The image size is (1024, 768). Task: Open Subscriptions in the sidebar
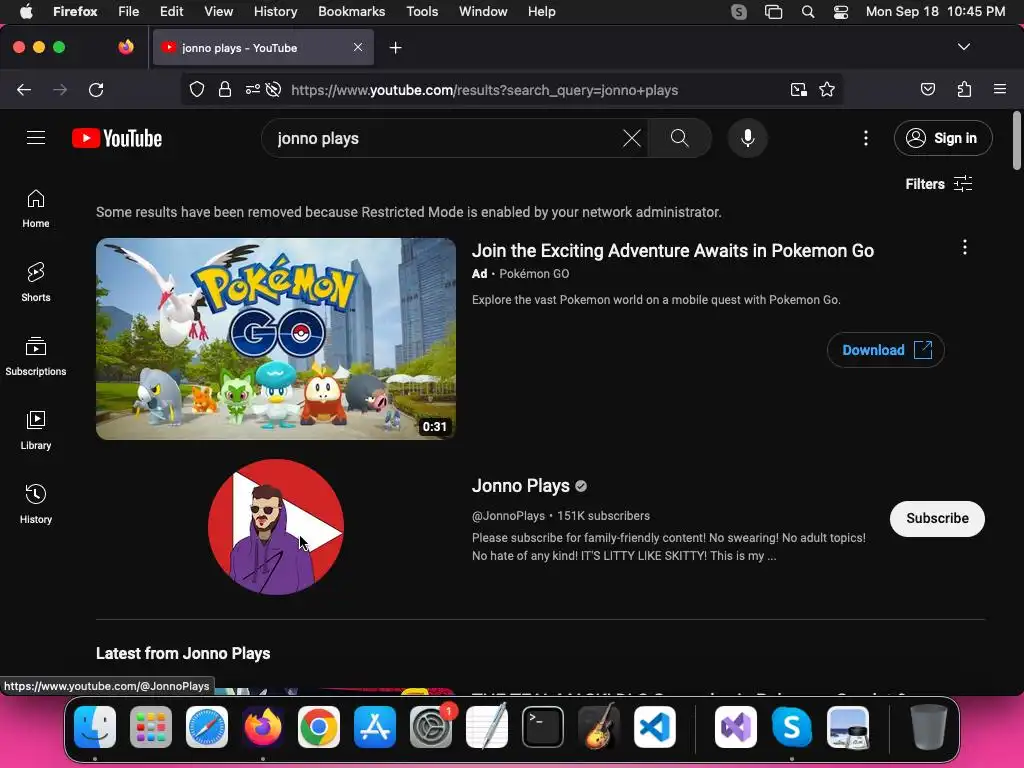coord(36,357)
